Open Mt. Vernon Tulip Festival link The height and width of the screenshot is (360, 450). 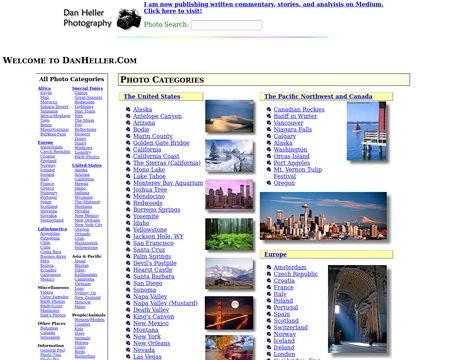tap(298, 173)
